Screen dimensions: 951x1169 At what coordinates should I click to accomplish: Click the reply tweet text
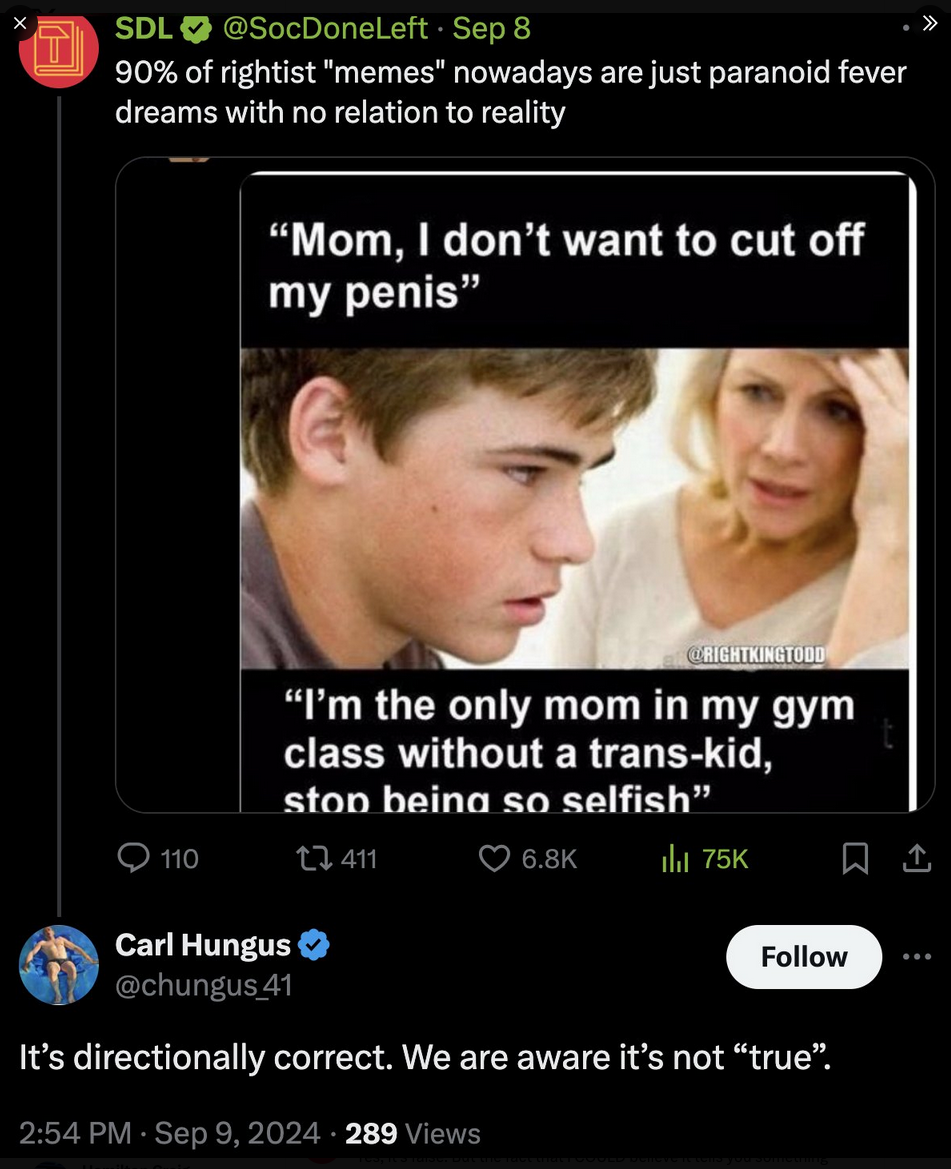425,1057
